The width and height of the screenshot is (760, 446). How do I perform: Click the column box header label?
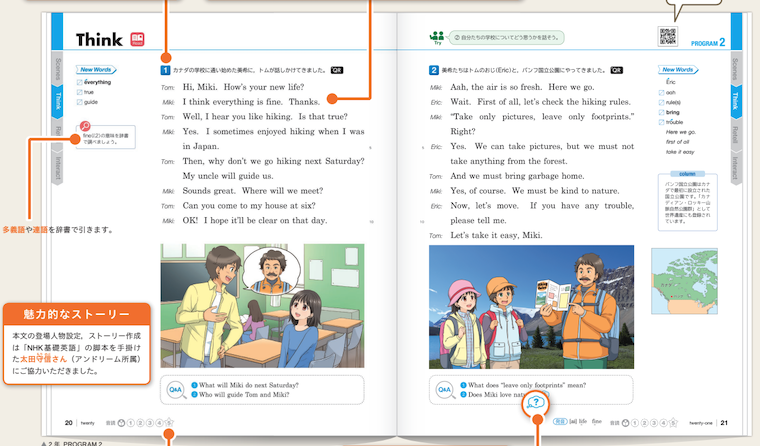(687, 174)
